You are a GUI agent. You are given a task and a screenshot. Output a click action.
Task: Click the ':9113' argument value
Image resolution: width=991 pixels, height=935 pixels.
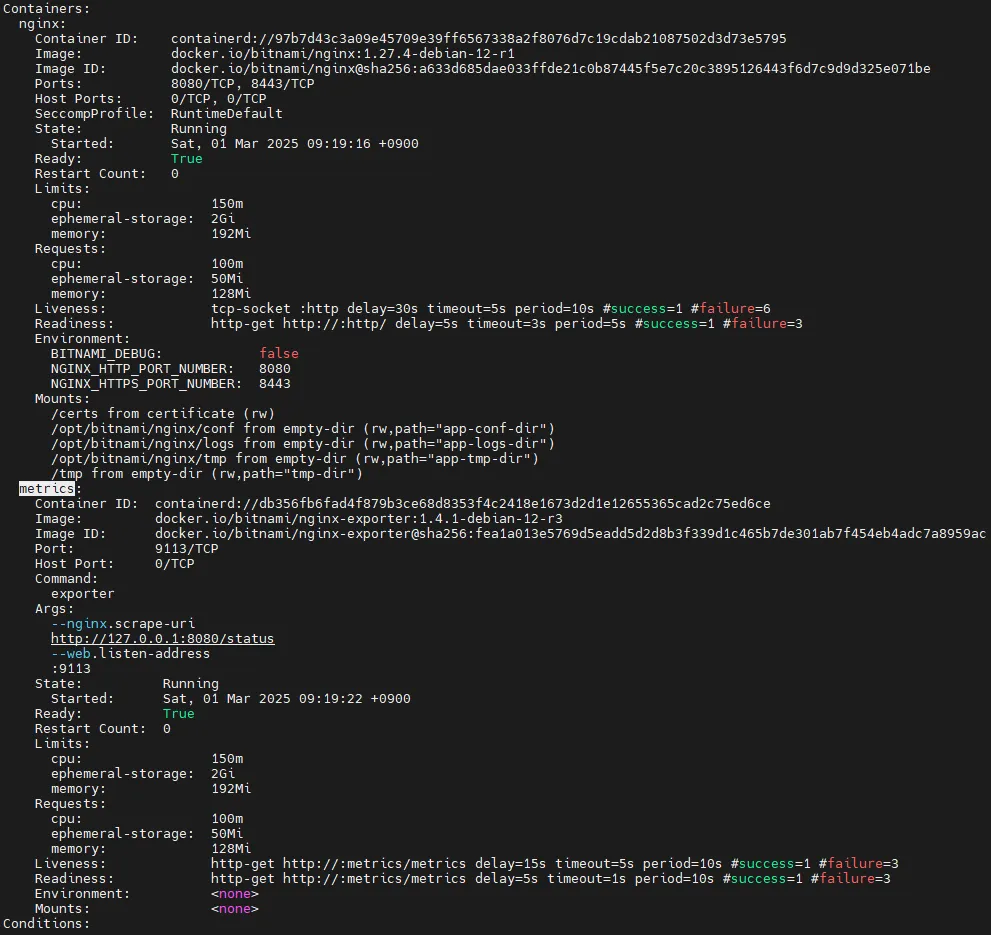pos(71,669)
